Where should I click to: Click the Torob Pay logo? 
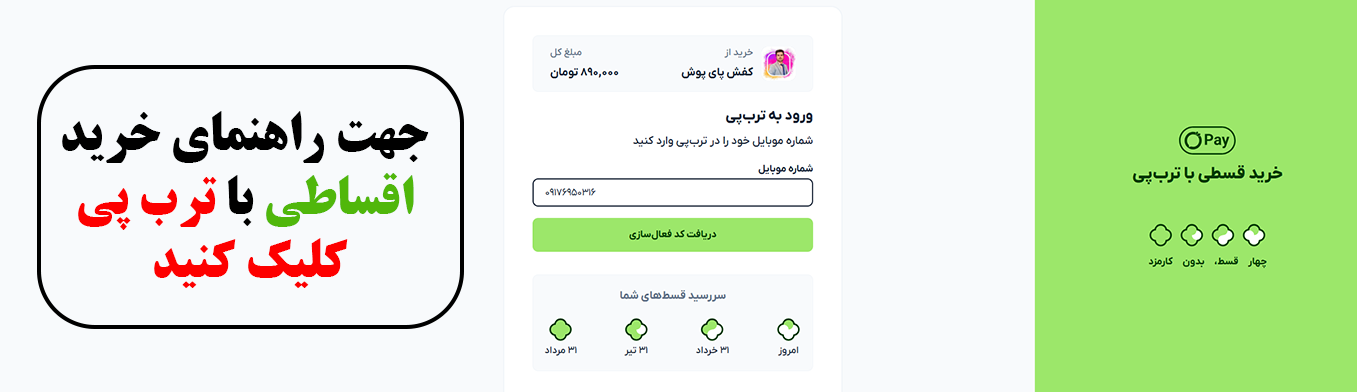coord(1207,140)
